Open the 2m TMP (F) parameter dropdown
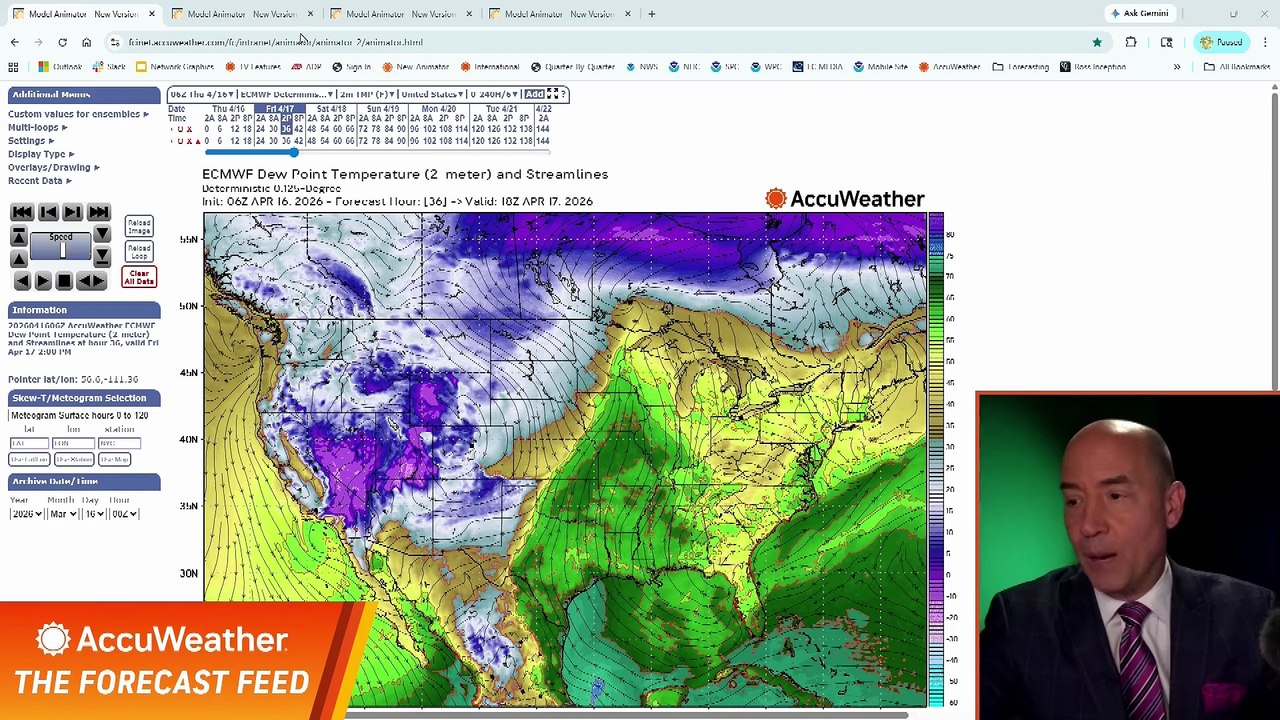This screenshot has width=1280, height=720. pos(366,94)
